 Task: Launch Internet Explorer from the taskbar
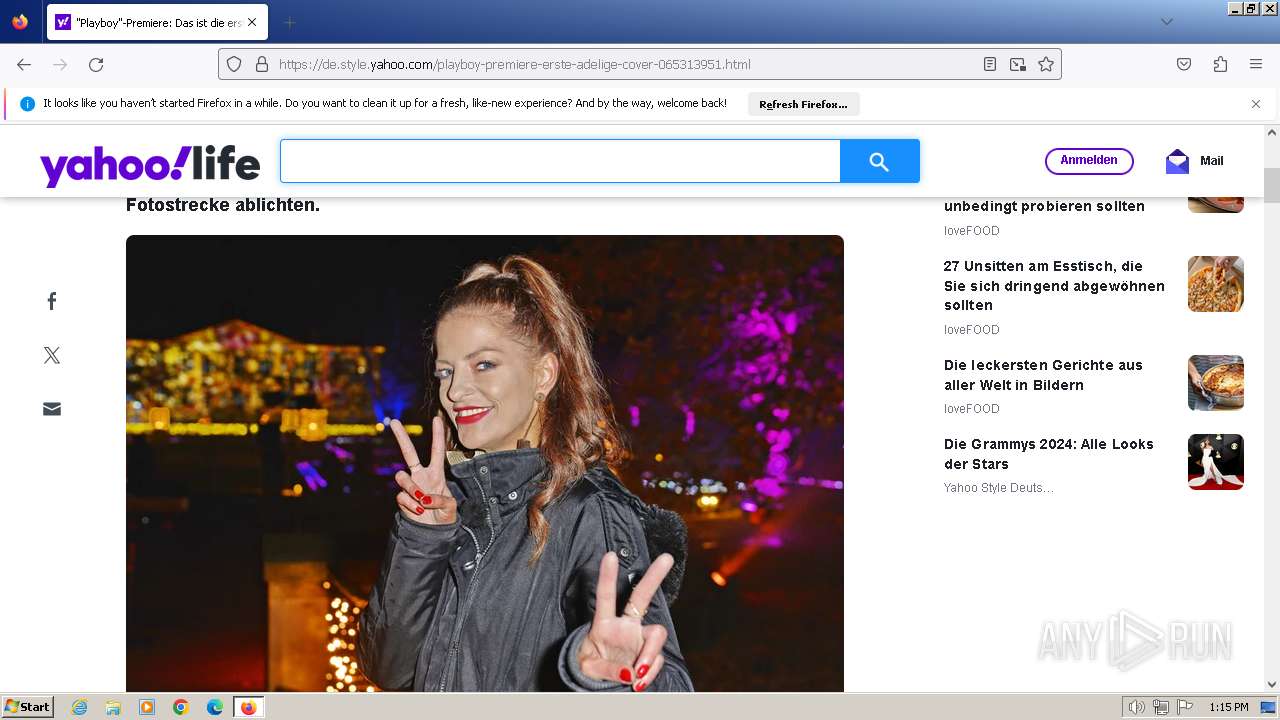tap(80, 707)
